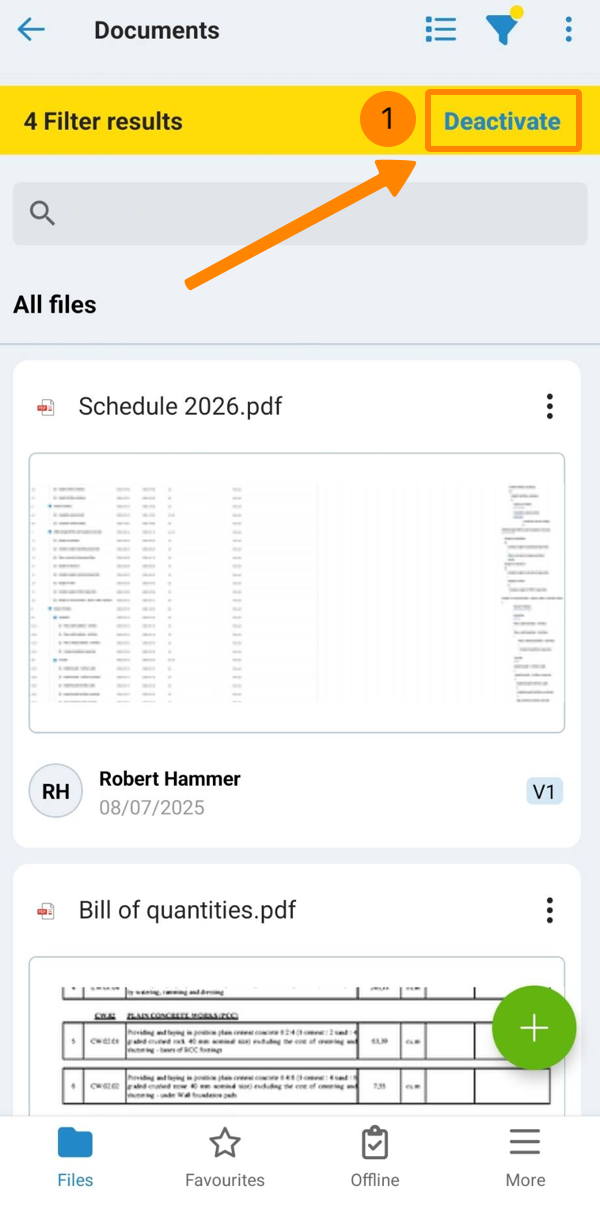Open the More menu tab
The image size is (600, 1207).
[525, 1155]
